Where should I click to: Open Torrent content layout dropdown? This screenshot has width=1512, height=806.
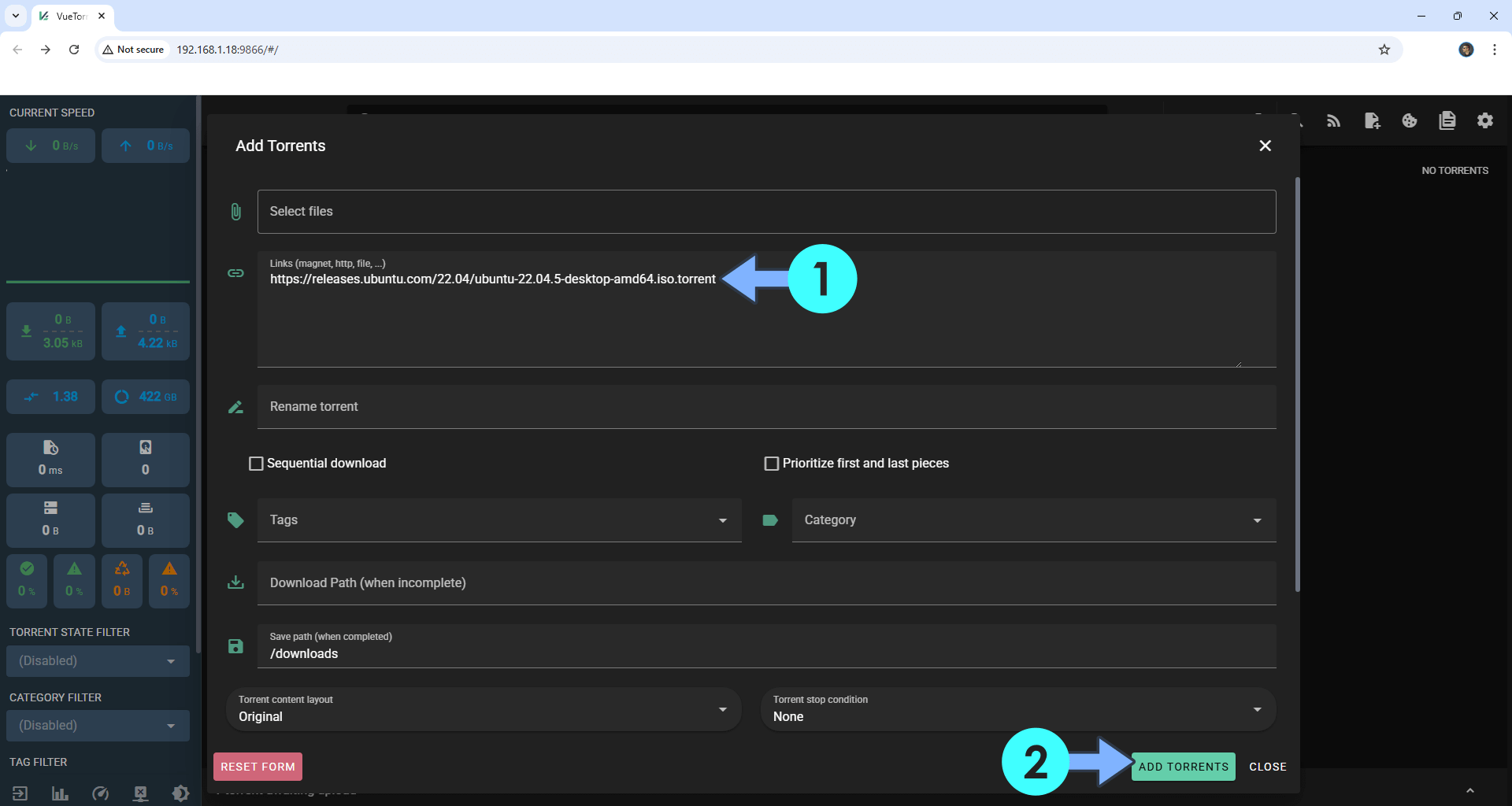pos(484,709)
